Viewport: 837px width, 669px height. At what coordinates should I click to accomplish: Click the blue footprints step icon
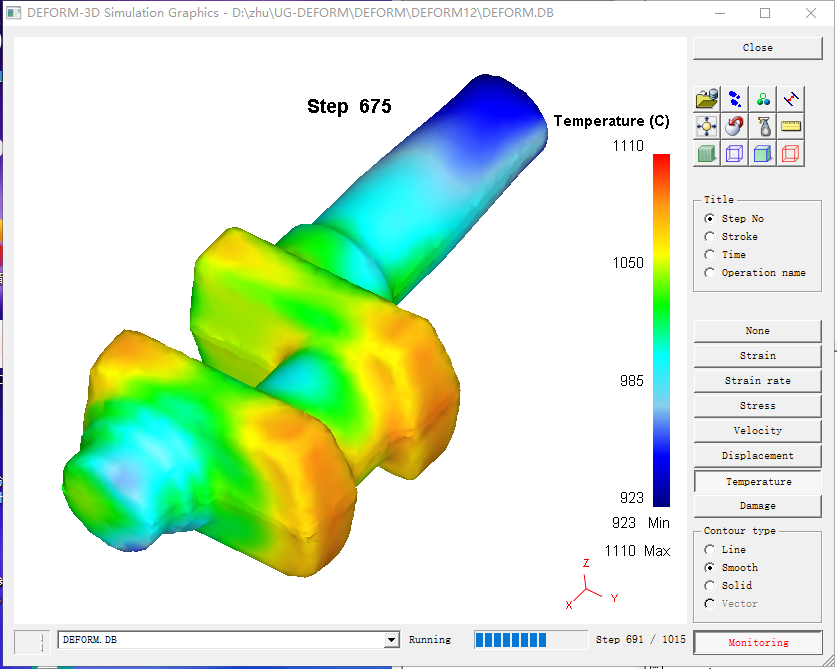click(735, 98)
